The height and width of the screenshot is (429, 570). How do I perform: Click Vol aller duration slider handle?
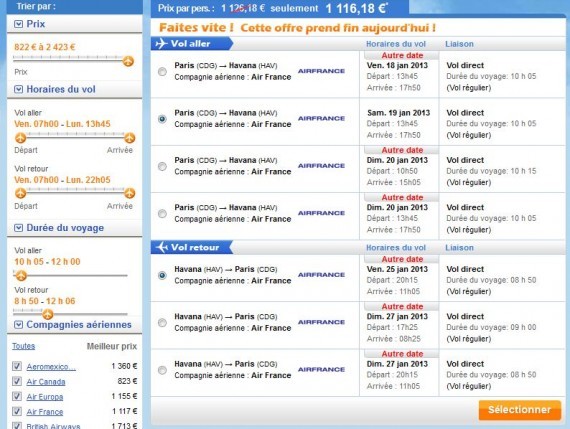click(x=21, y=276)
